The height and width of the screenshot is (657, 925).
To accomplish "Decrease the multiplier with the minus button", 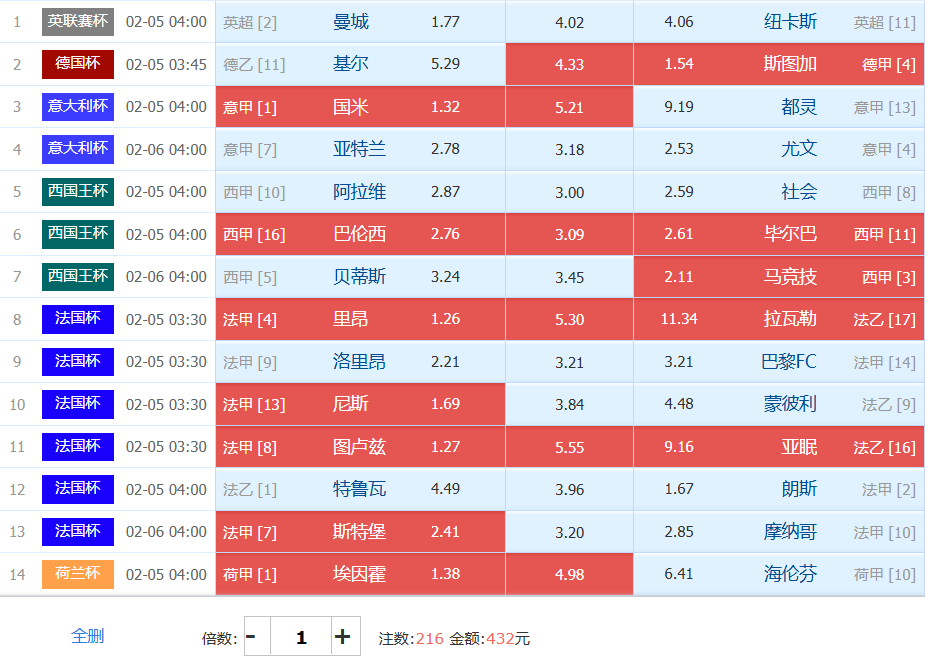I will [252, 637].
